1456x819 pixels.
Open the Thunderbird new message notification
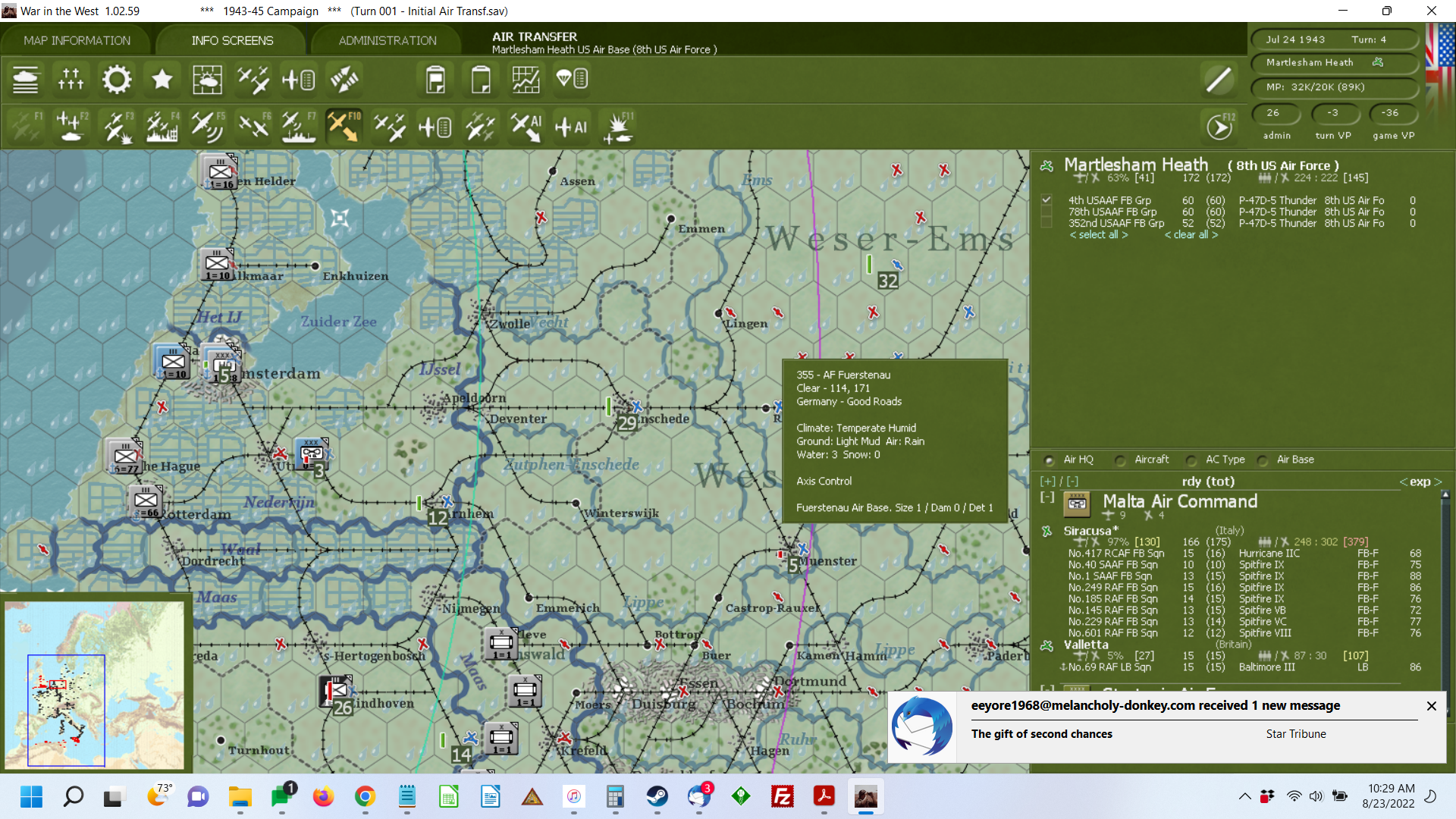(1166, 726)
